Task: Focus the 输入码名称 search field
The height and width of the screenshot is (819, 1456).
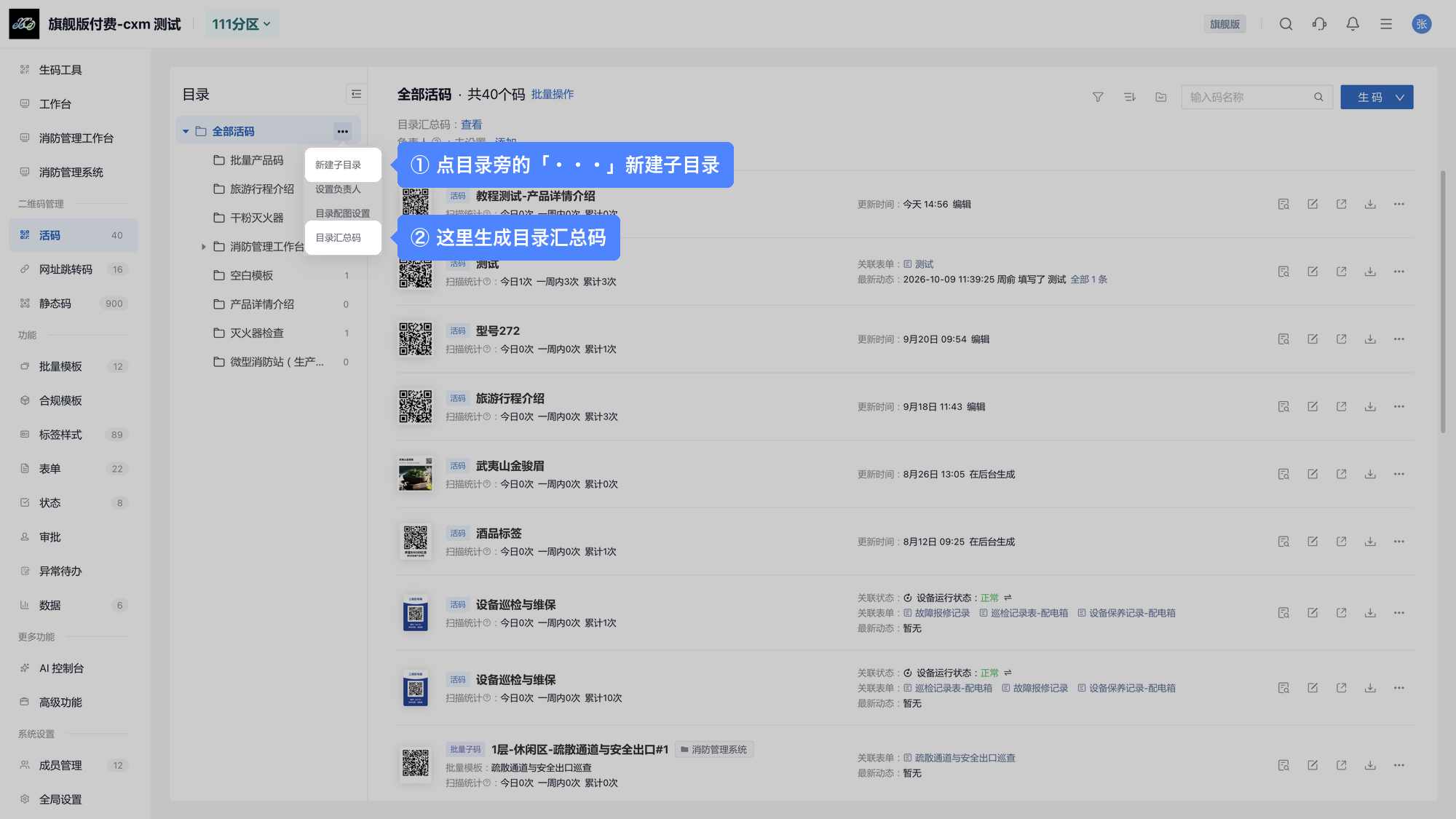Action: tap(1257, 98)
